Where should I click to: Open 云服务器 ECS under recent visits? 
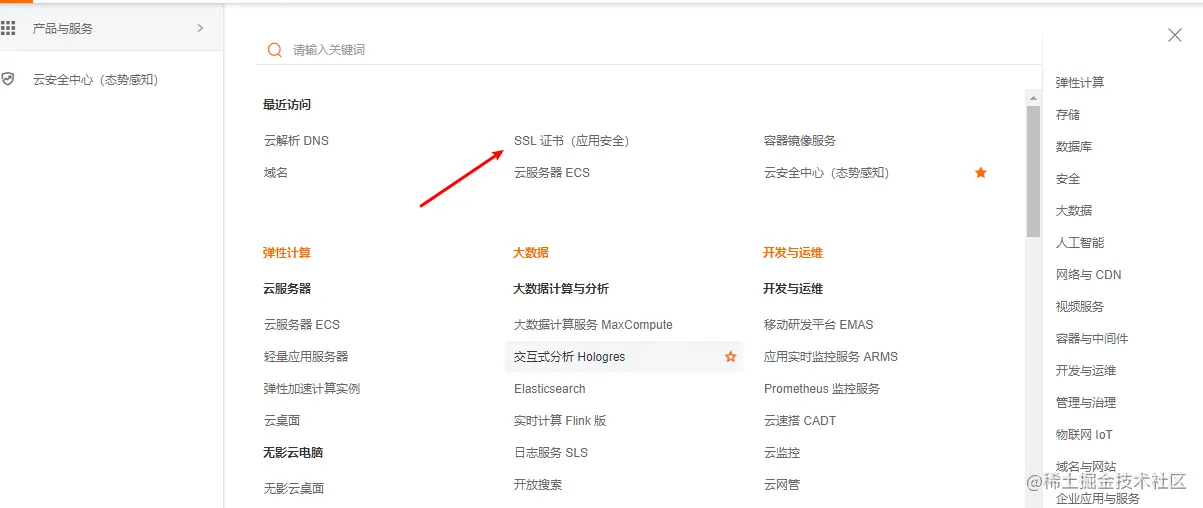point(552,173)
